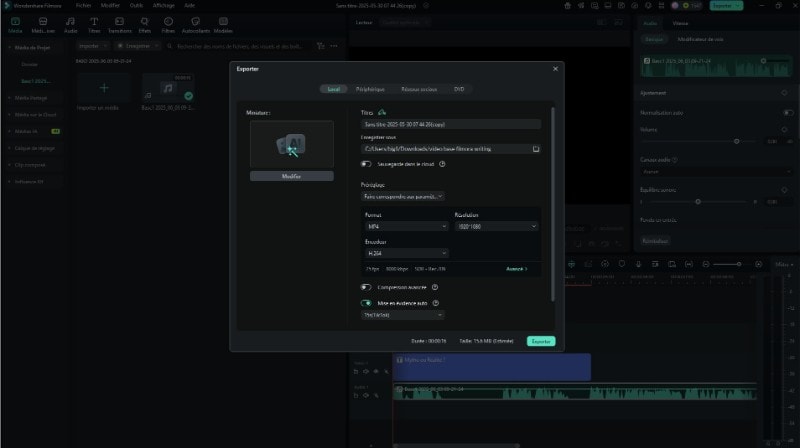Screen dimensions: 800x448
Task: Open the Enregistrer dropdown in media panel
Action: [x=137, y=46]
